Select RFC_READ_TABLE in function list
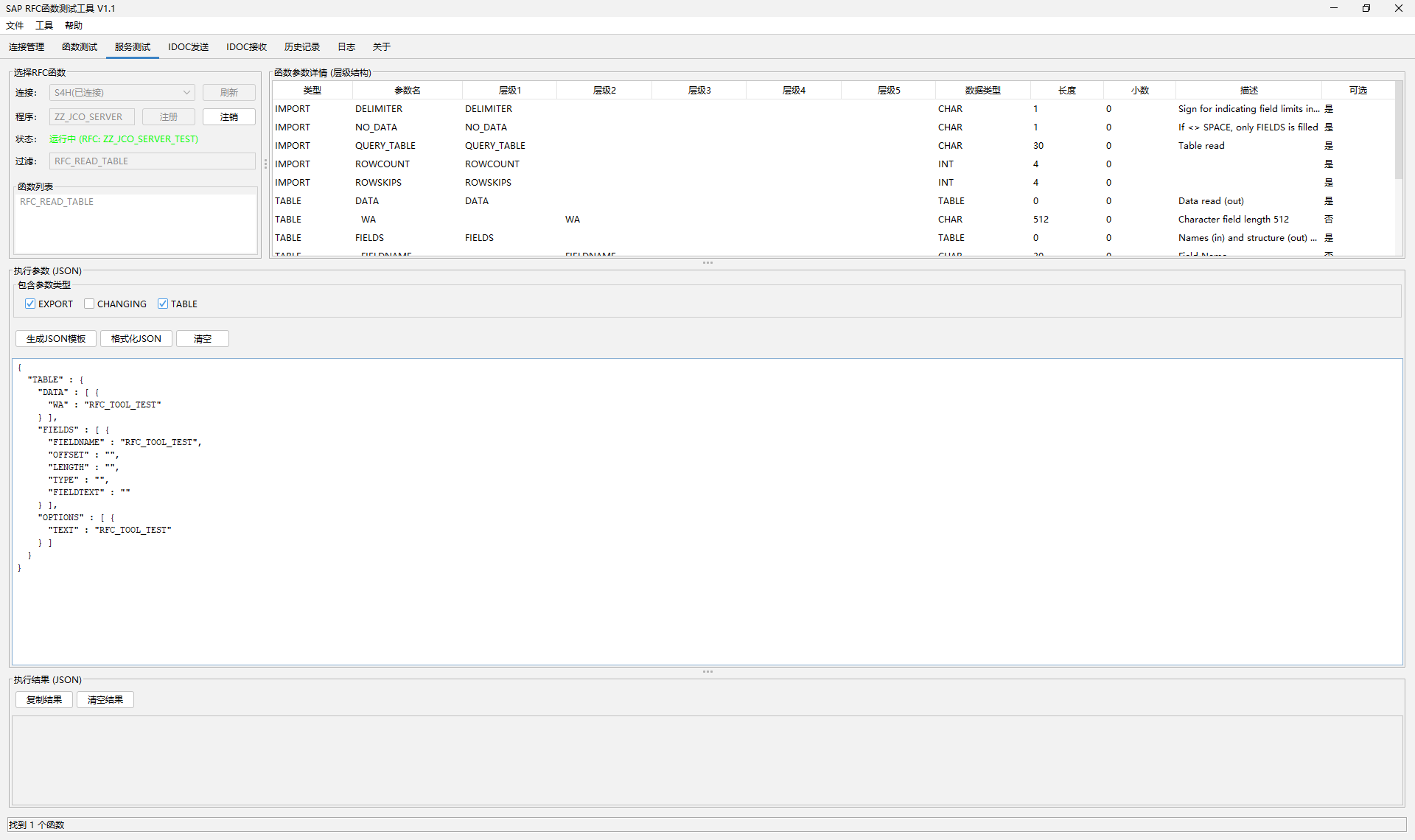This screenshot has height=840, width=1415. (57, 202)
